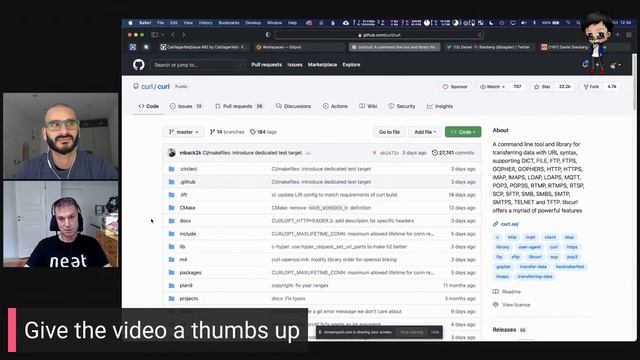
Task: Open the notifications bell in GitHub header
Action: (586, 64)
